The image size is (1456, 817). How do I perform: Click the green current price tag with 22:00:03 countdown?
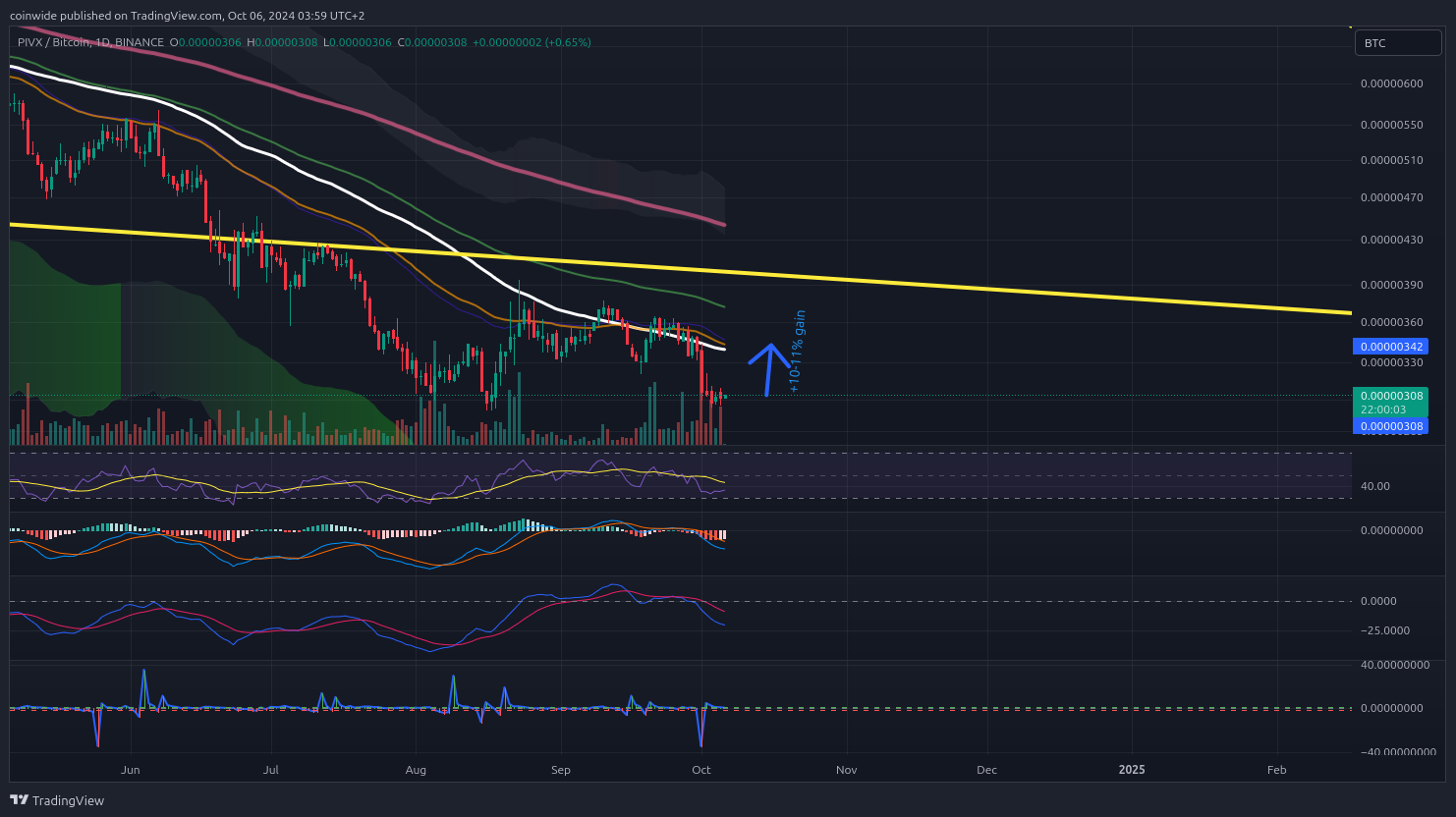[1390, 403]
